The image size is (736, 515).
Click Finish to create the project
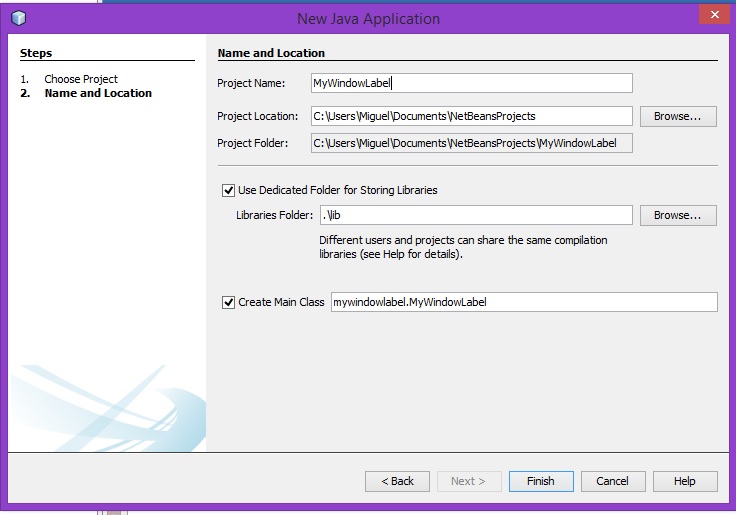540,481
